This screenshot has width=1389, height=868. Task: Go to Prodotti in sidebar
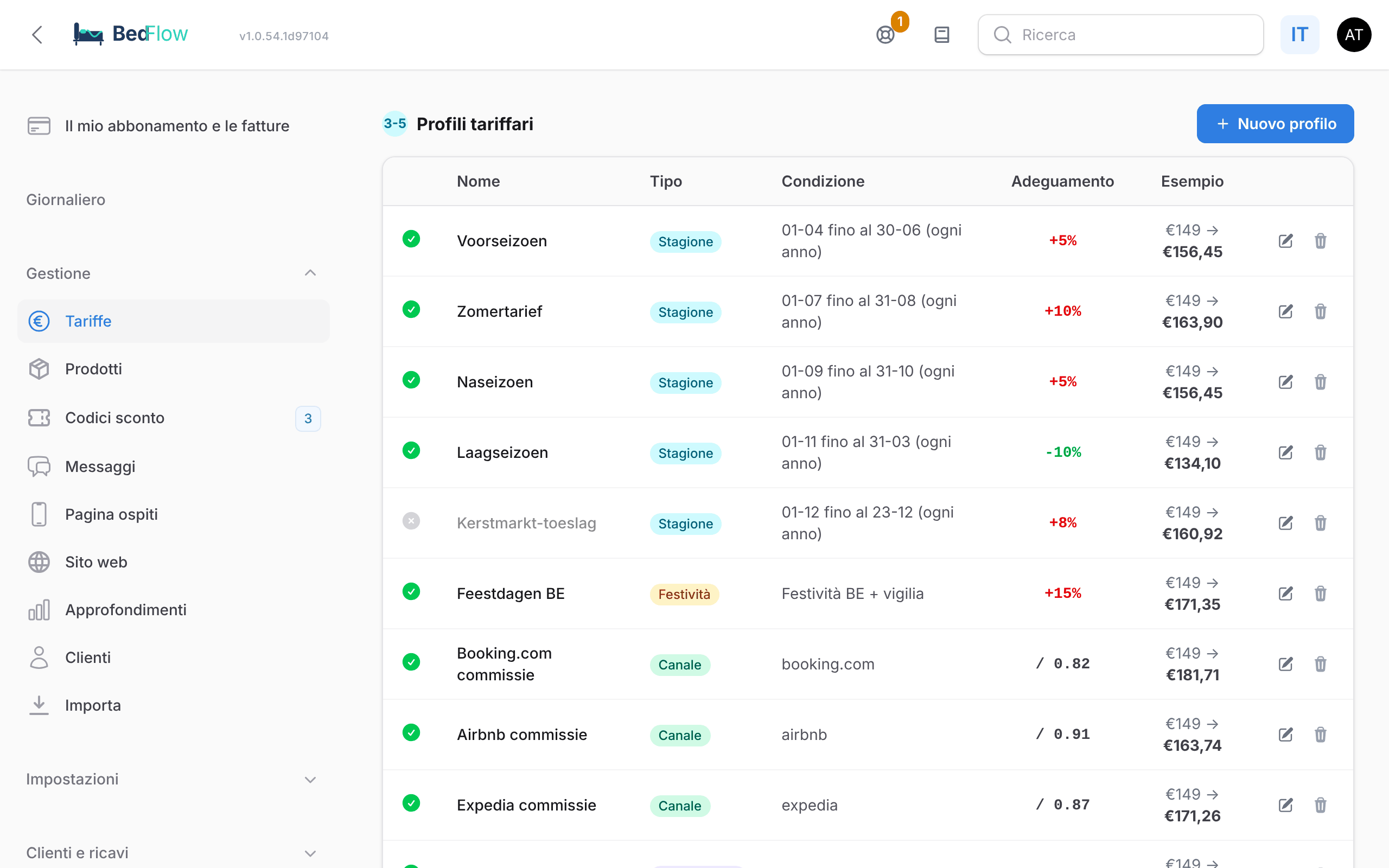click(173, 369)
